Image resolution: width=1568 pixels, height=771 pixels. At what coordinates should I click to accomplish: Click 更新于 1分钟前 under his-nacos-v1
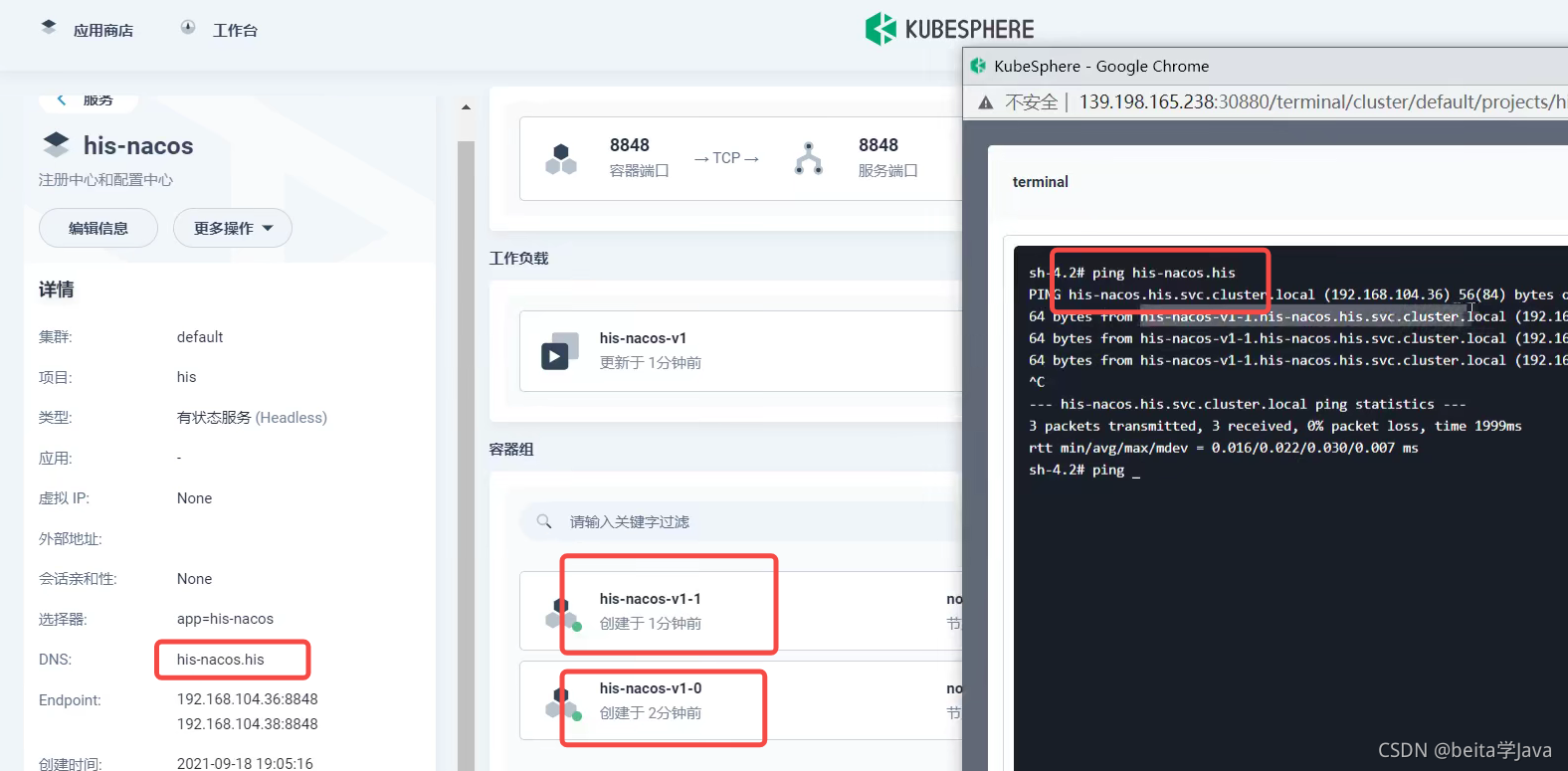(x=650, y=363)
